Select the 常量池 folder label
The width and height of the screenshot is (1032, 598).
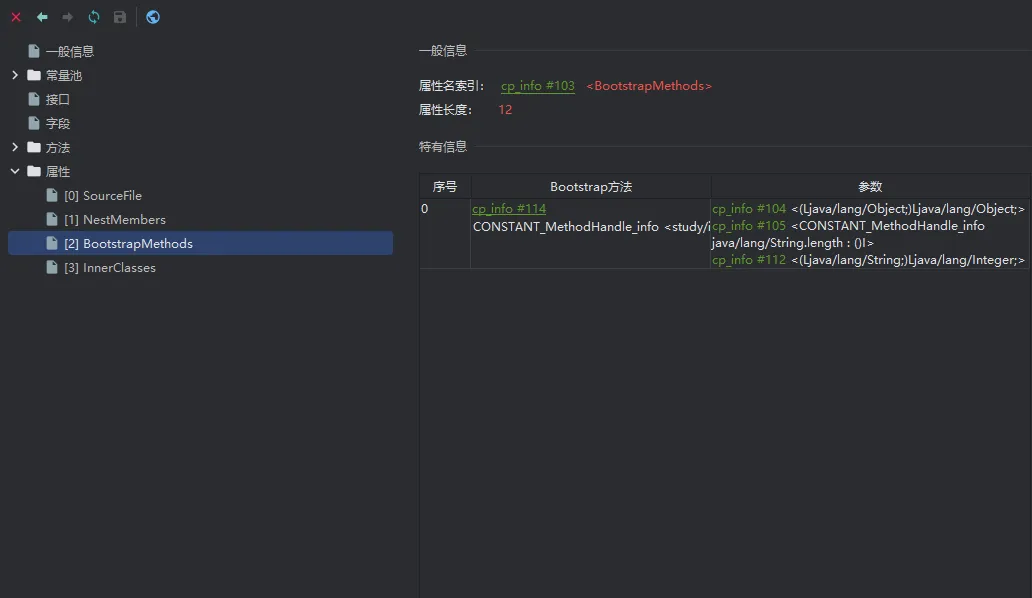[64, 76]
